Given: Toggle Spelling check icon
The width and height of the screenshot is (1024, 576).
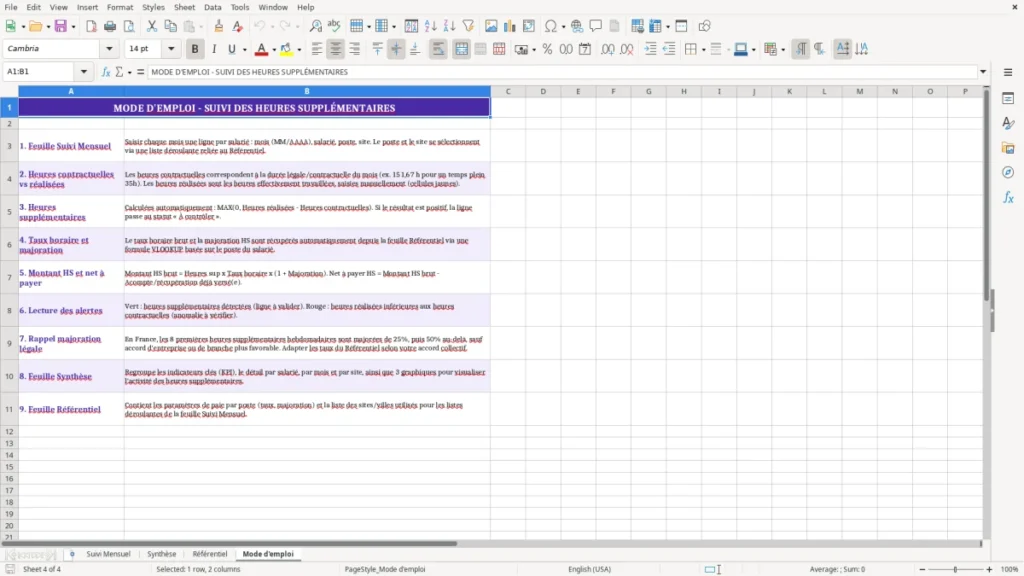Looking at the screenshot, I should (334, 26).
